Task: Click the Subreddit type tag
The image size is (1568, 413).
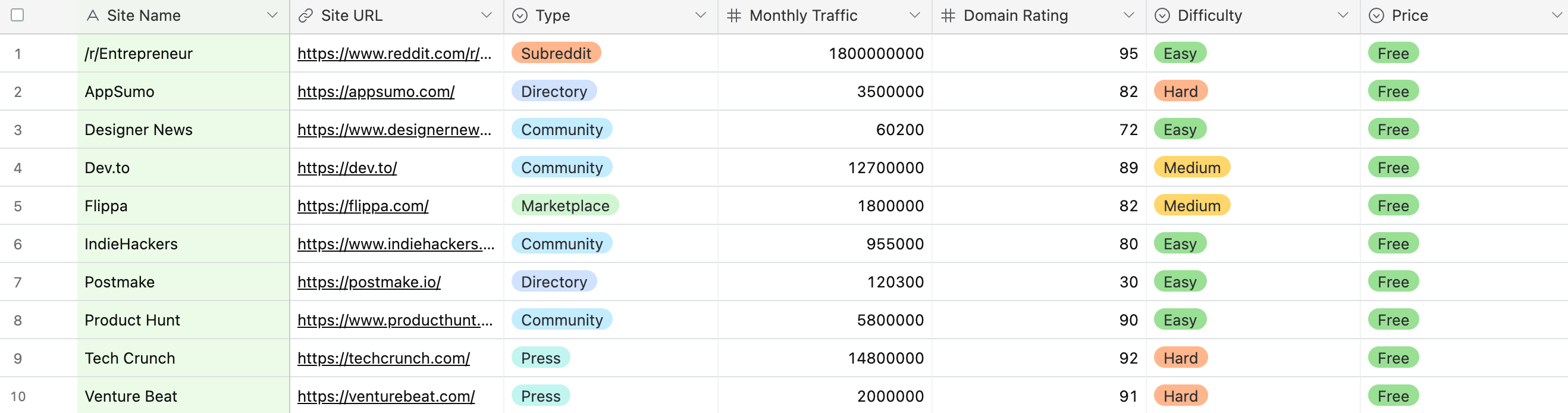Action: (x=556, y=53)
